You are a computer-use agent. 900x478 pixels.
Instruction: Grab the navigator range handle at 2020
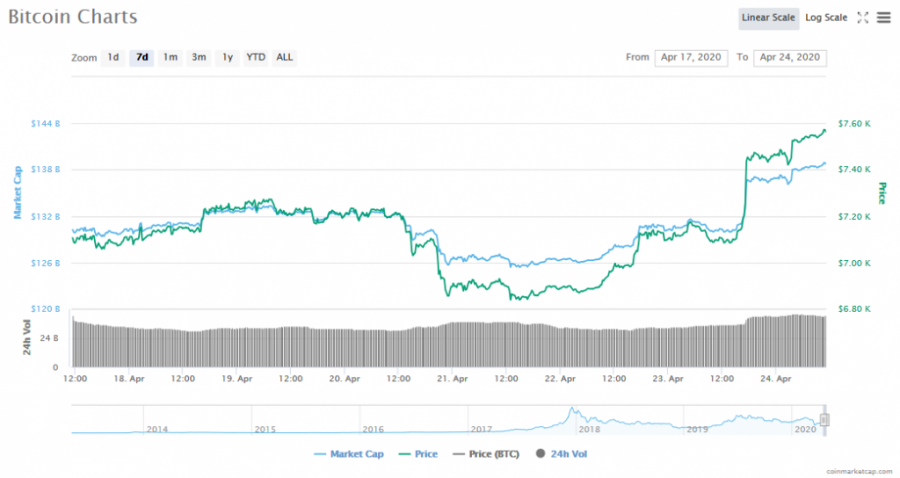(x=824, y=420)
